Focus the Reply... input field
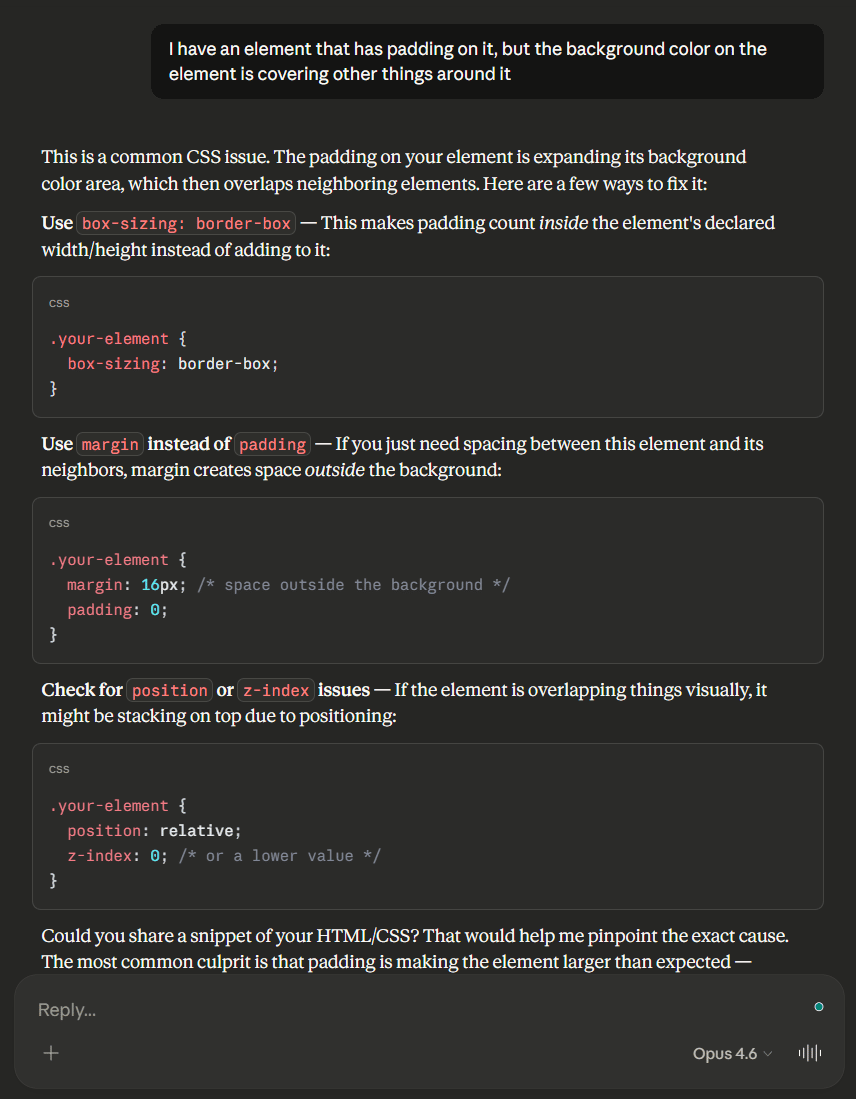This screenshot has width=856, height=1099. tap(400, 1010)
